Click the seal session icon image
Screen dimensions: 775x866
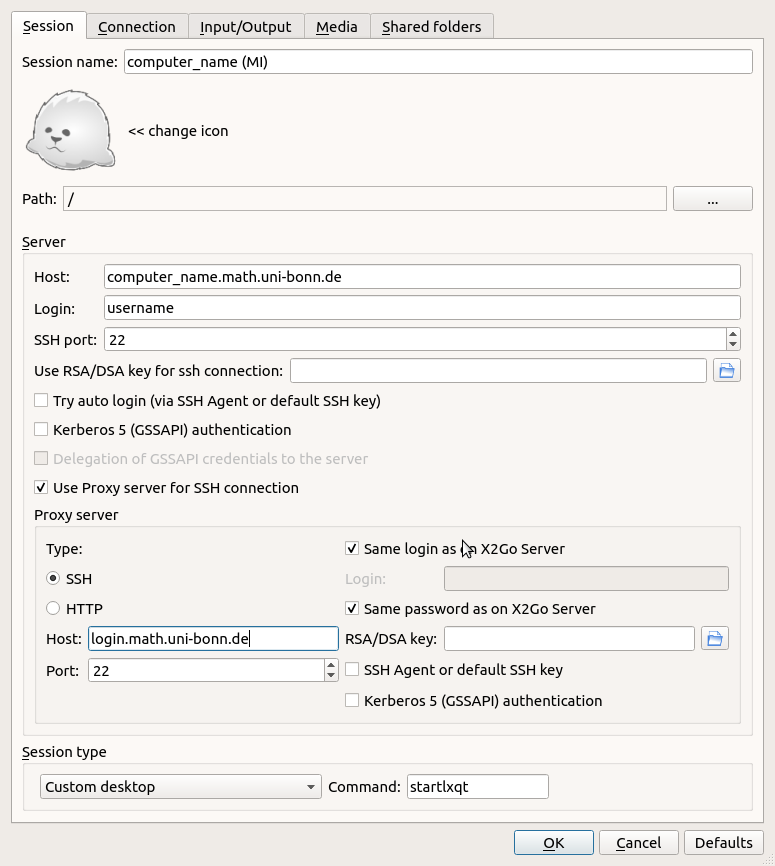pyautogui.click(x=70, y=130)
